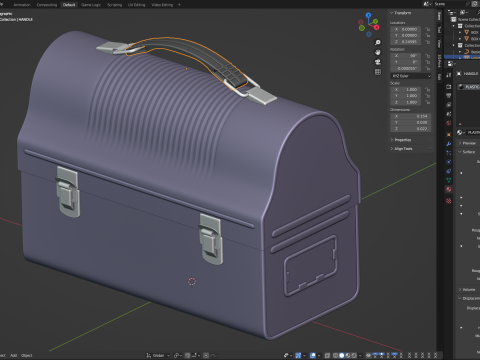Open the Texture checkerboard properties tab
The width and height of the screenshot is (480, 360).
pyautogui.click(x=449, y=201)
